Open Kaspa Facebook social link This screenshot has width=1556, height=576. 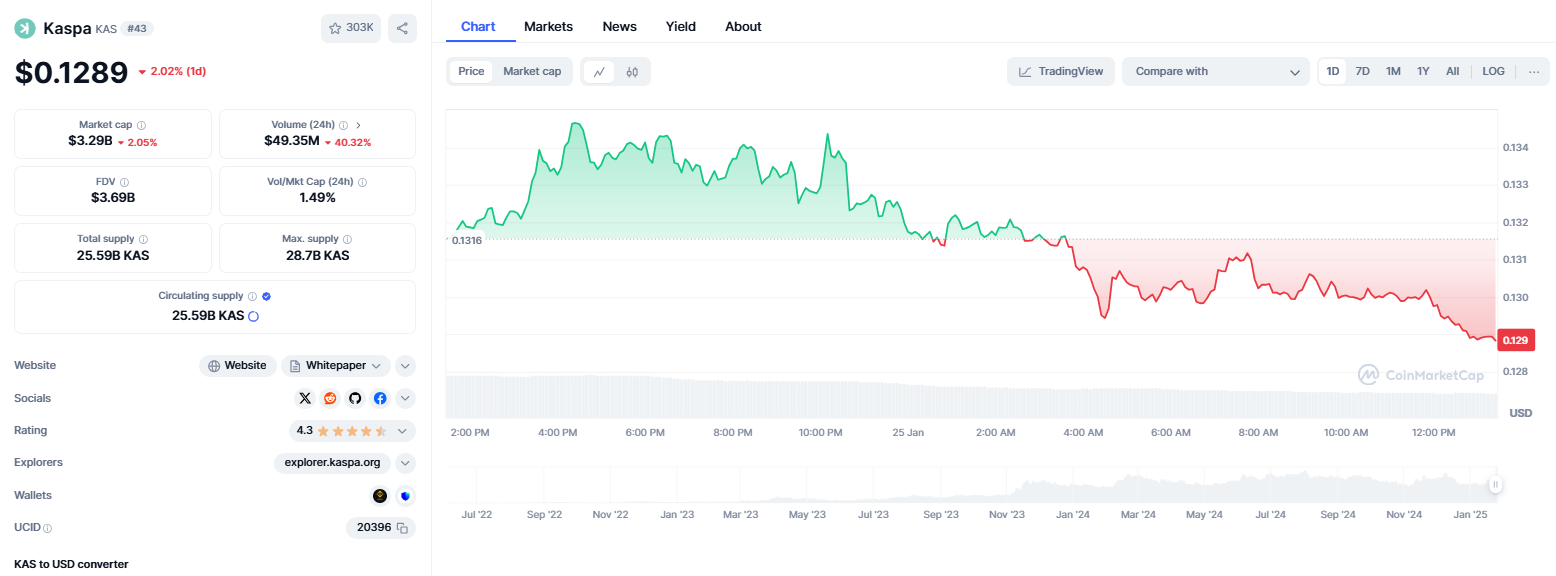click(x=380, y=398)
